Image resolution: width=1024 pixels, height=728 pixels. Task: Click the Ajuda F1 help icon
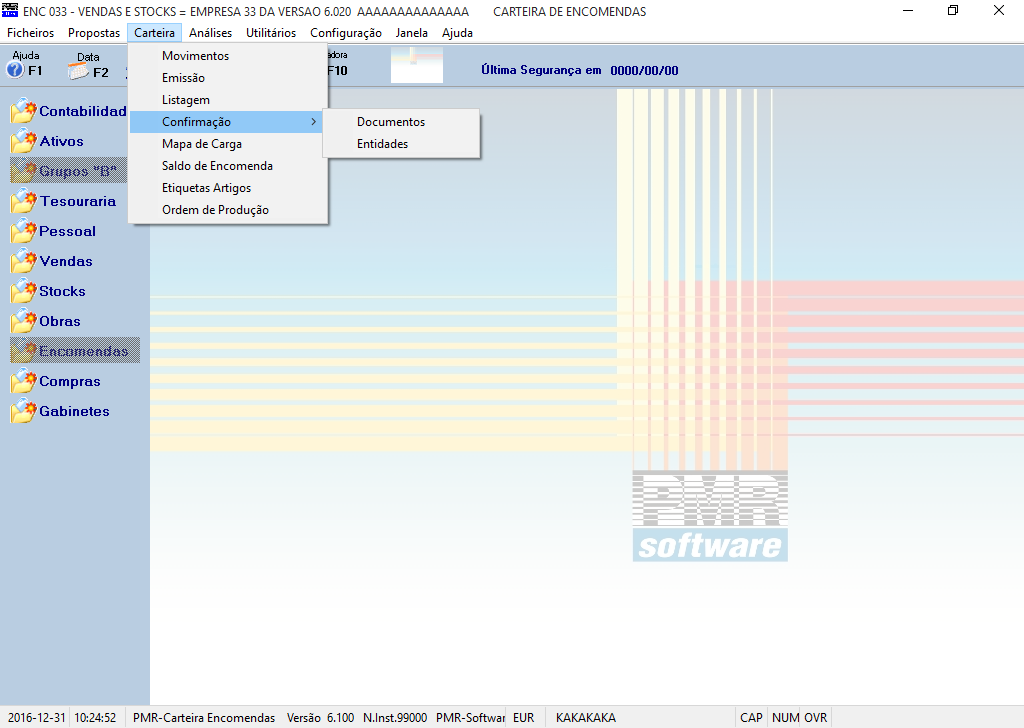15,70
